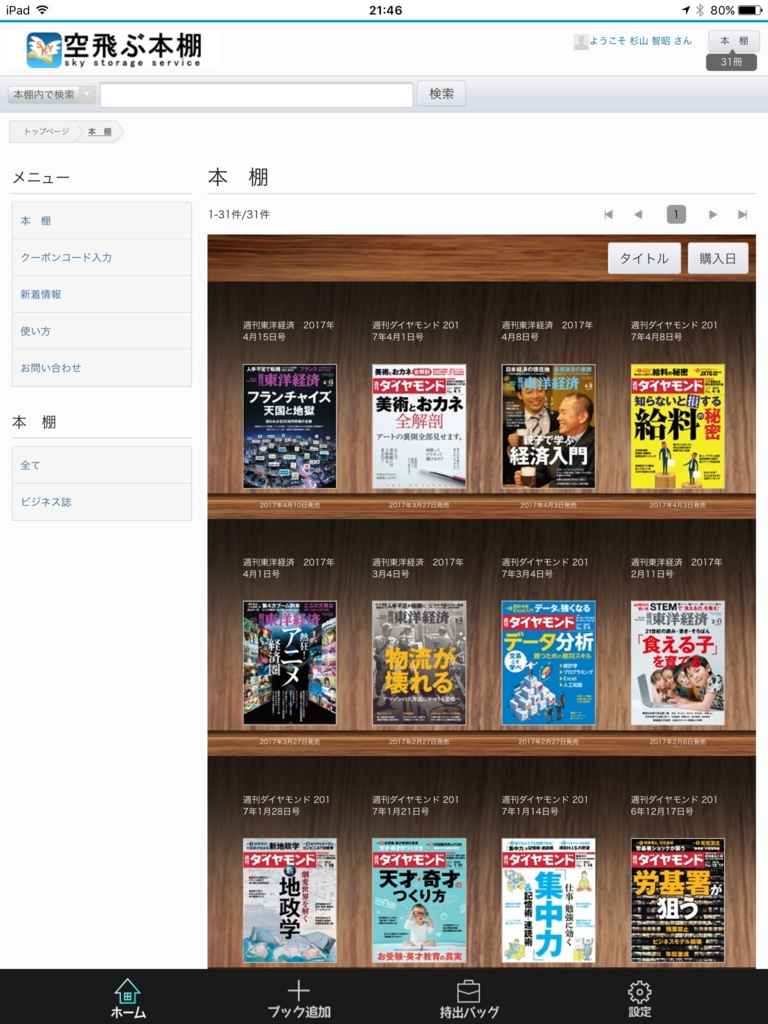Select 使い方 menu item
The height and width of the screenshot is (1024, 768).
click(x=101, y=331)
